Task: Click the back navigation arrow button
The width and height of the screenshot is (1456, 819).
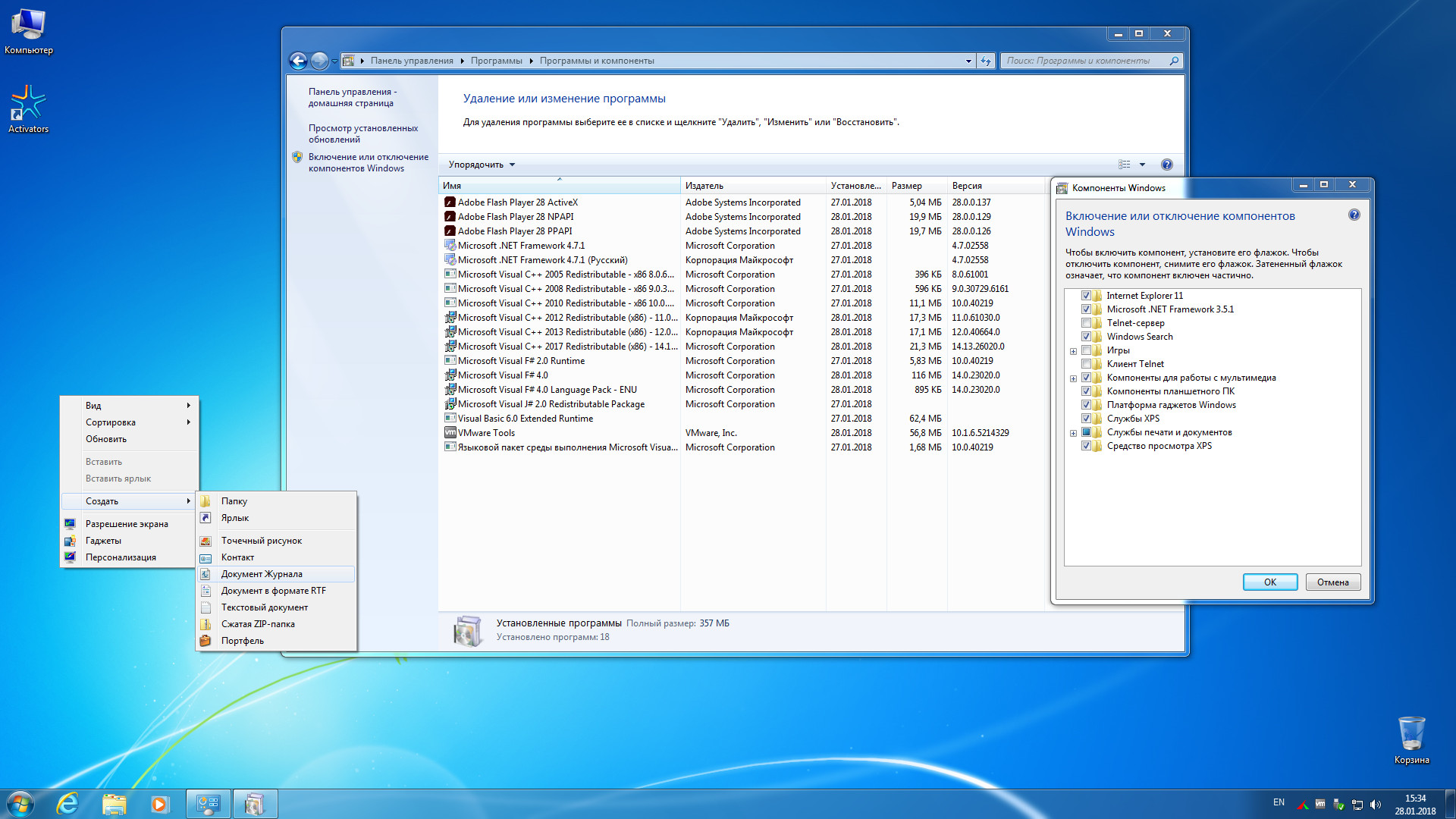Action: point(298,61)
